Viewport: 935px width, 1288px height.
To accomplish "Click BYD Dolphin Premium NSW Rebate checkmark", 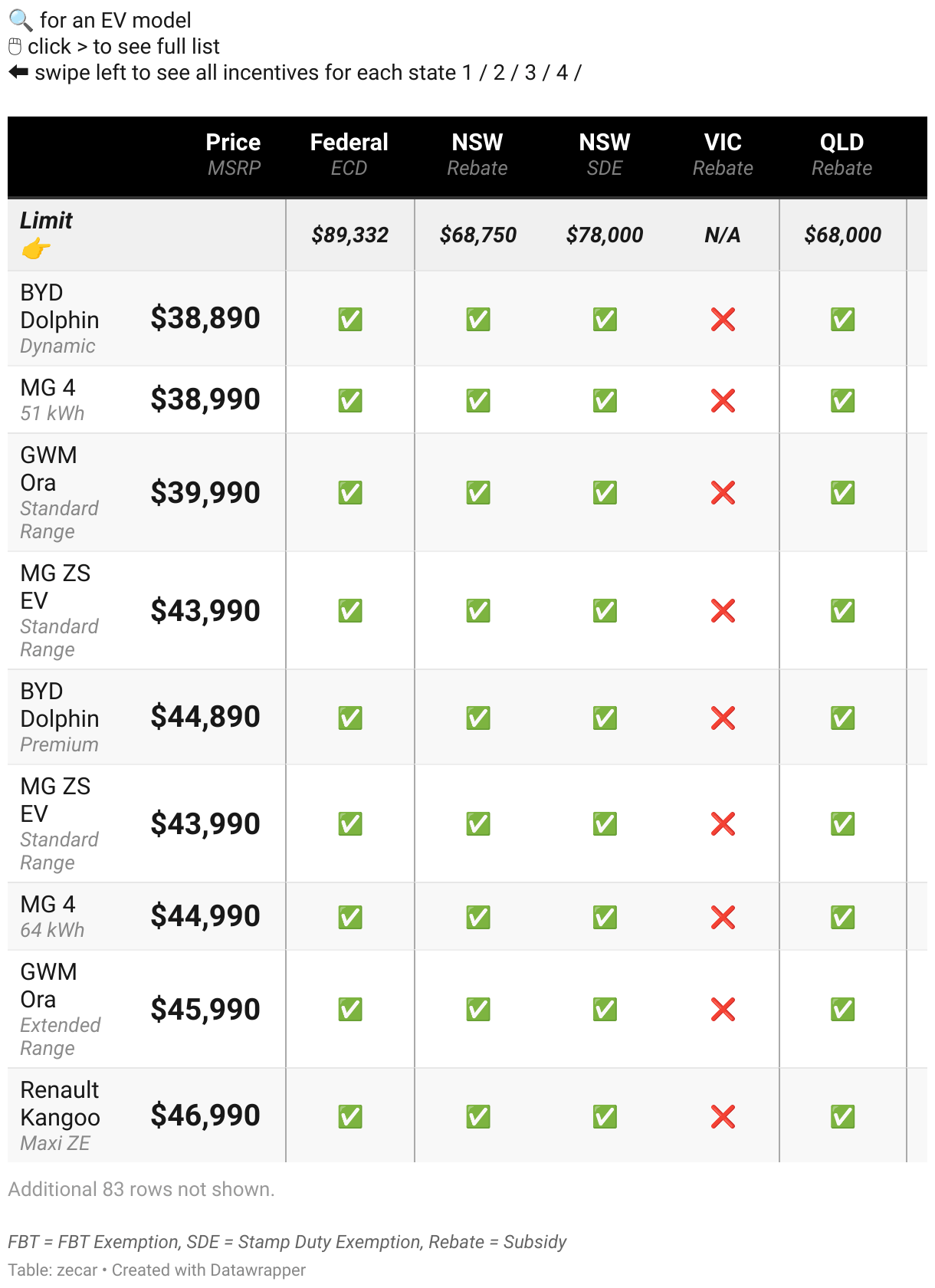I will (478, 718).
